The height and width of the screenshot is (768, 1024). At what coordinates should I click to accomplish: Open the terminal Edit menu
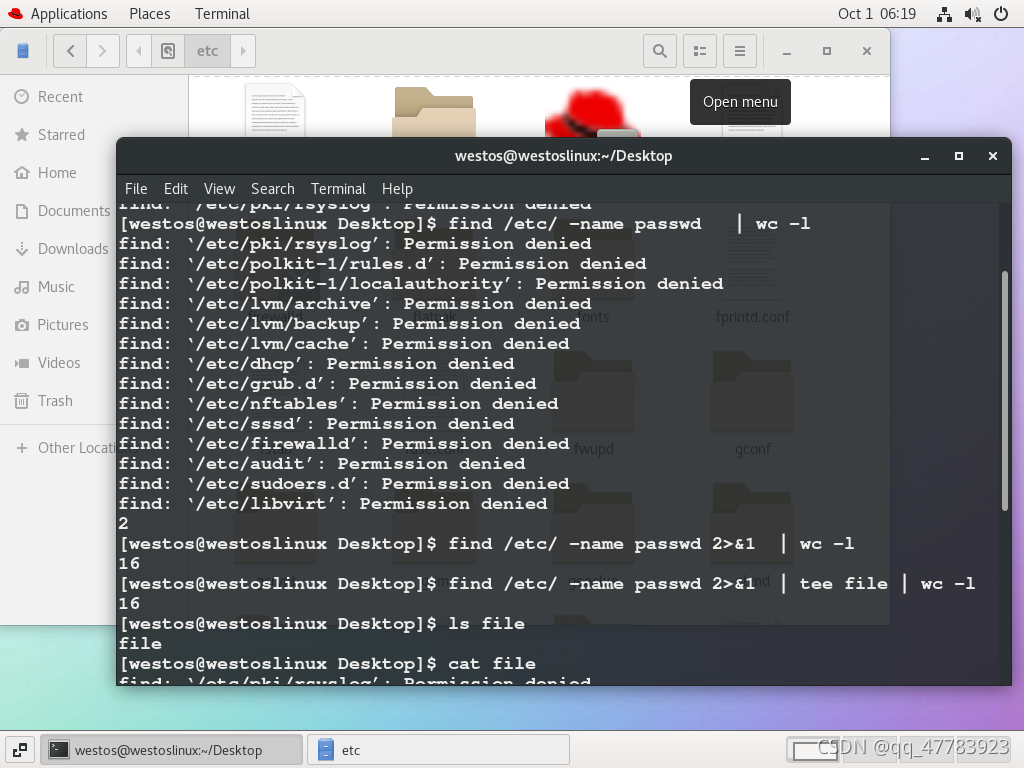pos(176,189)
